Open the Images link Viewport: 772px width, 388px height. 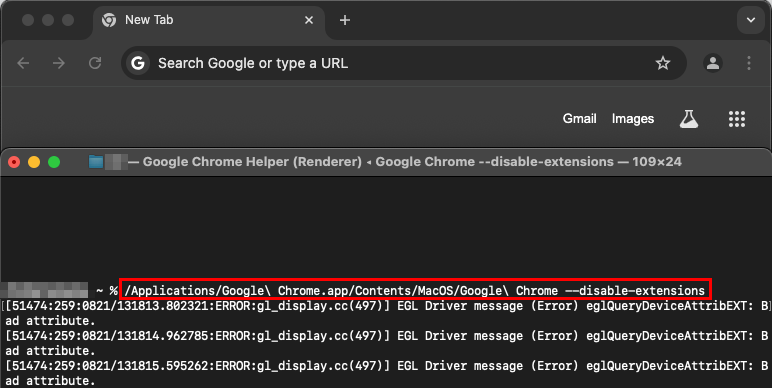click(633, 119)
